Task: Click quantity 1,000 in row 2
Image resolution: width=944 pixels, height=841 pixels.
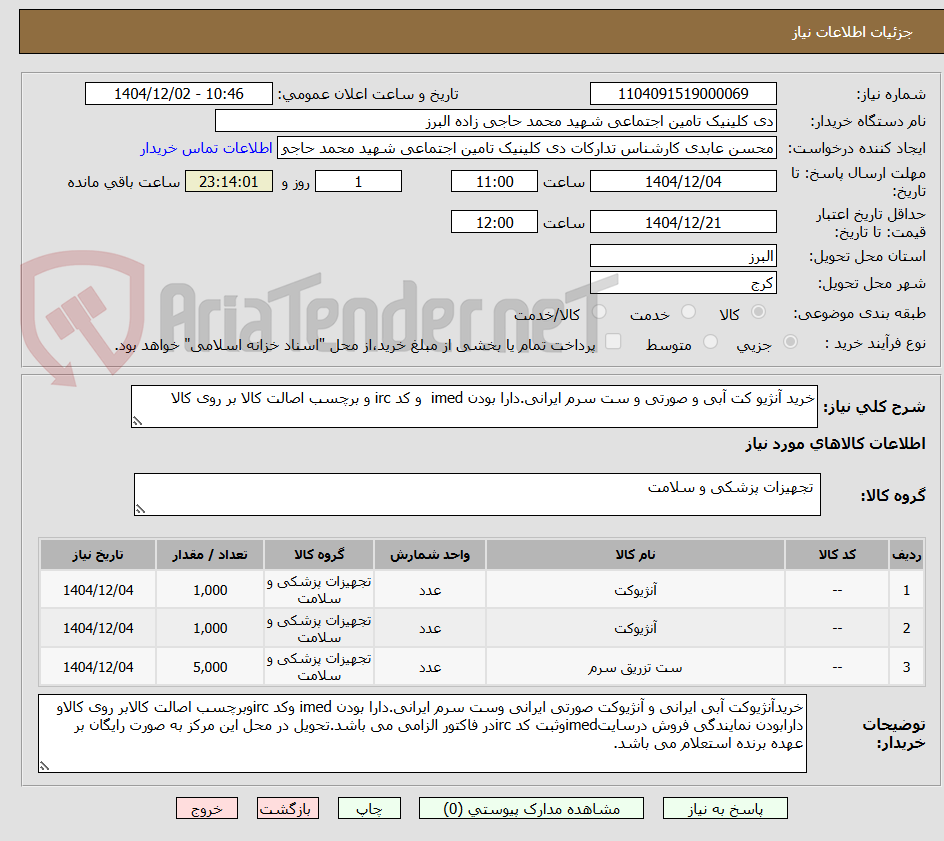Action: click(x=210, y=628)
